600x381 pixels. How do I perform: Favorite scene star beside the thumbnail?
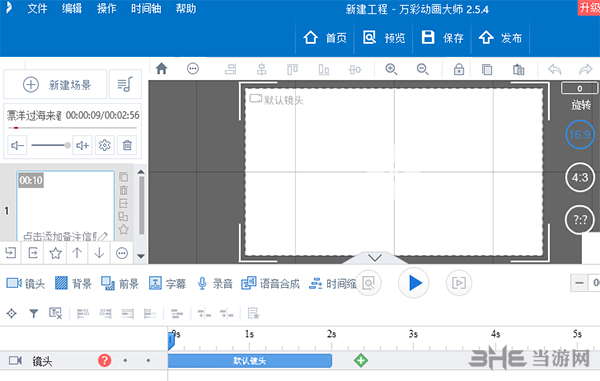click(x=124, y=230)
